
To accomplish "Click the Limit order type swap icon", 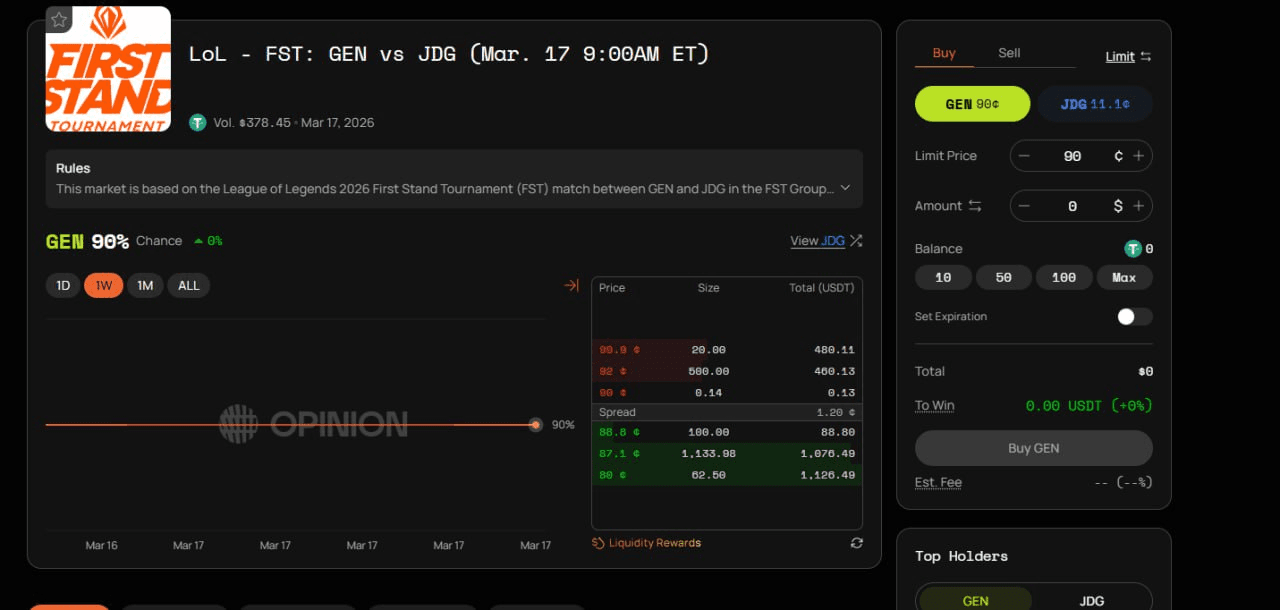I will [1146, 57].
